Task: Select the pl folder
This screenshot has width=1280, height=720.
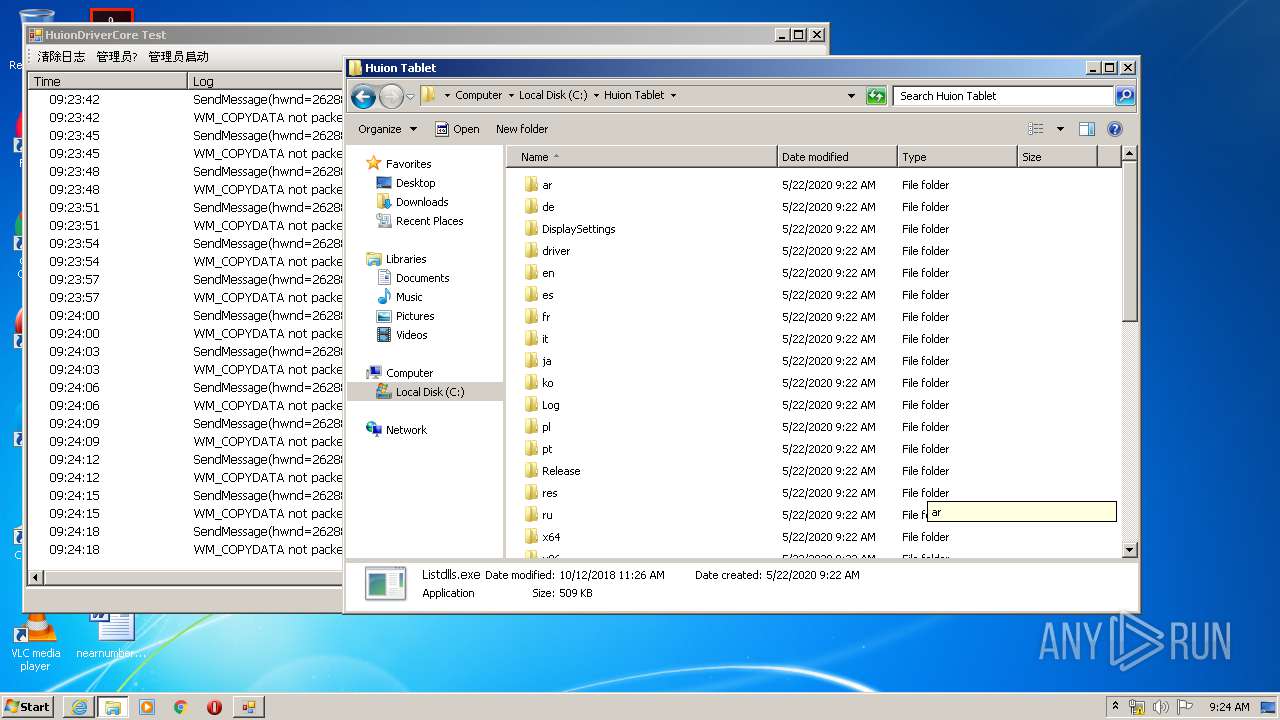Action: [546, 427]
